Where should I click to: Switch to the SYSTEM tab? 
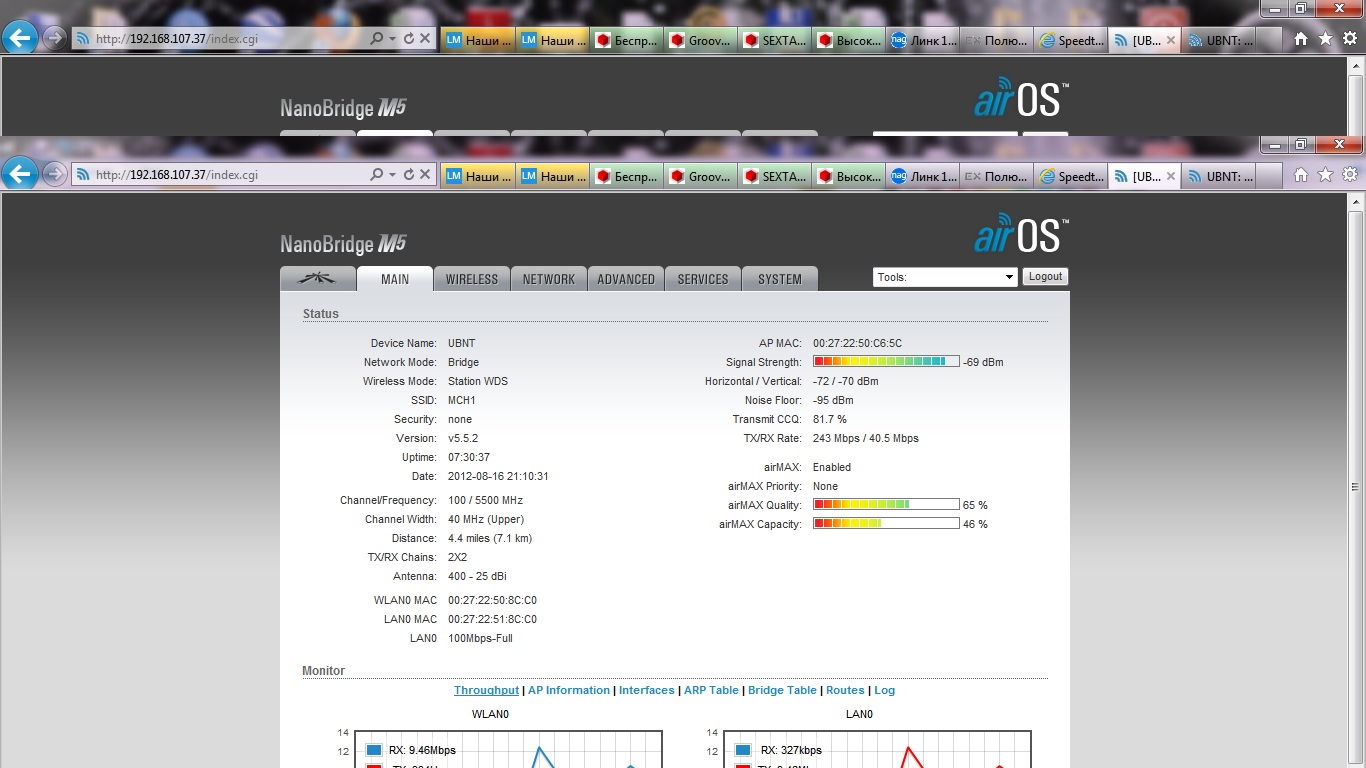(780, 279)
